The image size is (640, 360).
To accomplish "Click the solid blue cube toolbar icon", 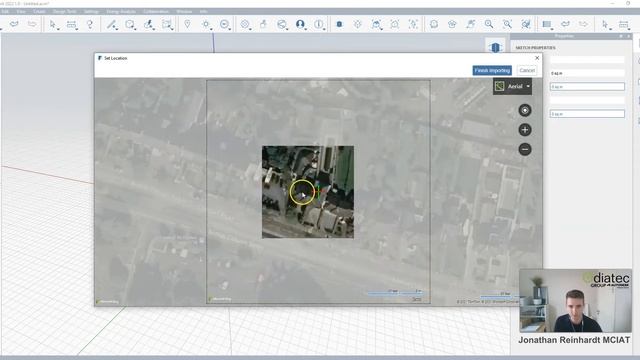I will (339, 24).
